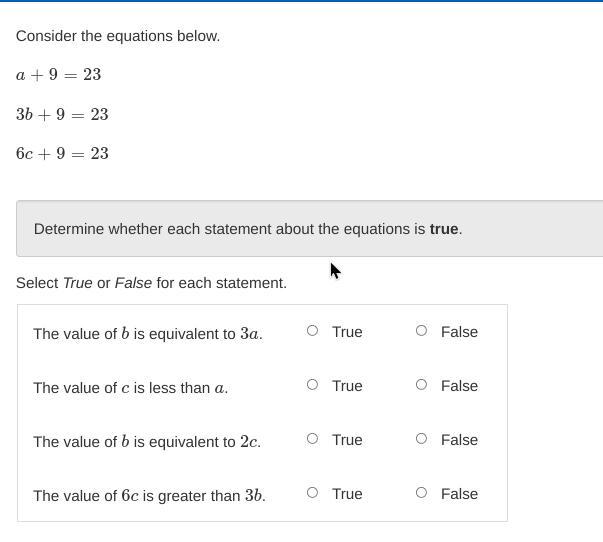Select False for 'b is equivalent to 3a'
The width and height of the screenshot is (603, 542).
pos(421,331)
